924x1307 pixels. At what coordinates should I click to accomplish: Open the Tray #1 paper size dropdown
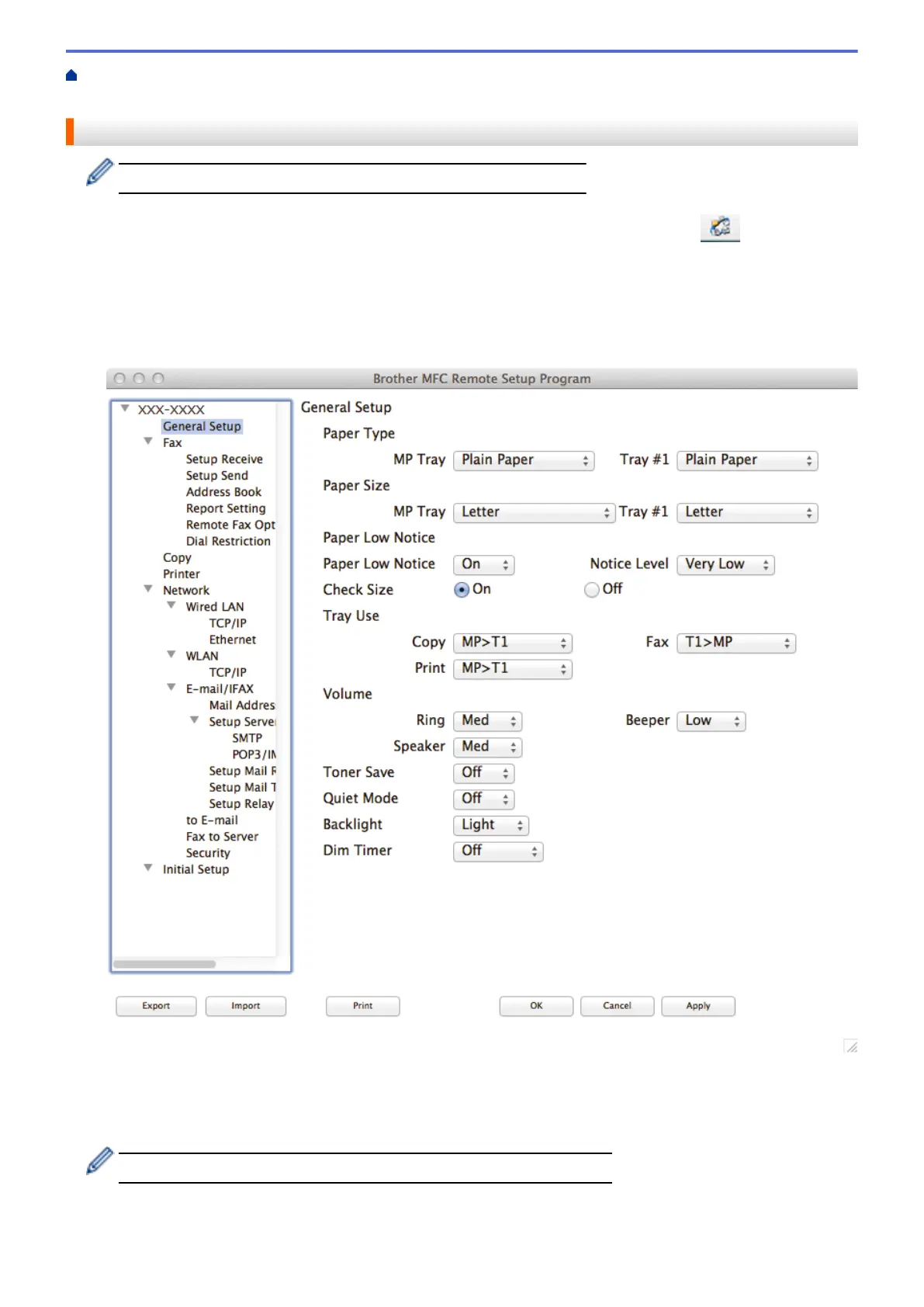click(747, 512)
